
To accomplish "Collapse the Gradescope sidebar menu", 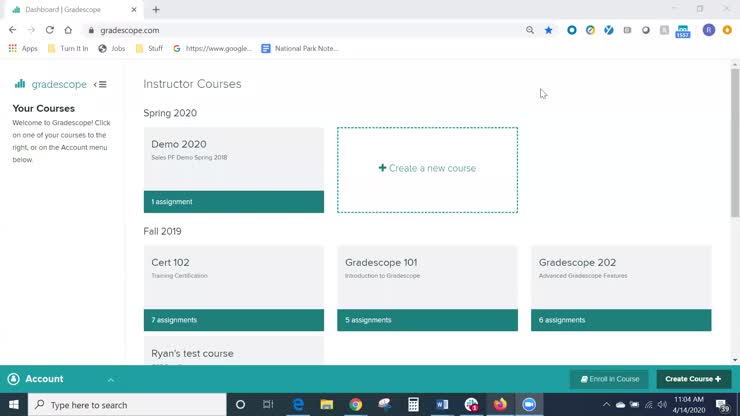I will (x=100, y=85).
